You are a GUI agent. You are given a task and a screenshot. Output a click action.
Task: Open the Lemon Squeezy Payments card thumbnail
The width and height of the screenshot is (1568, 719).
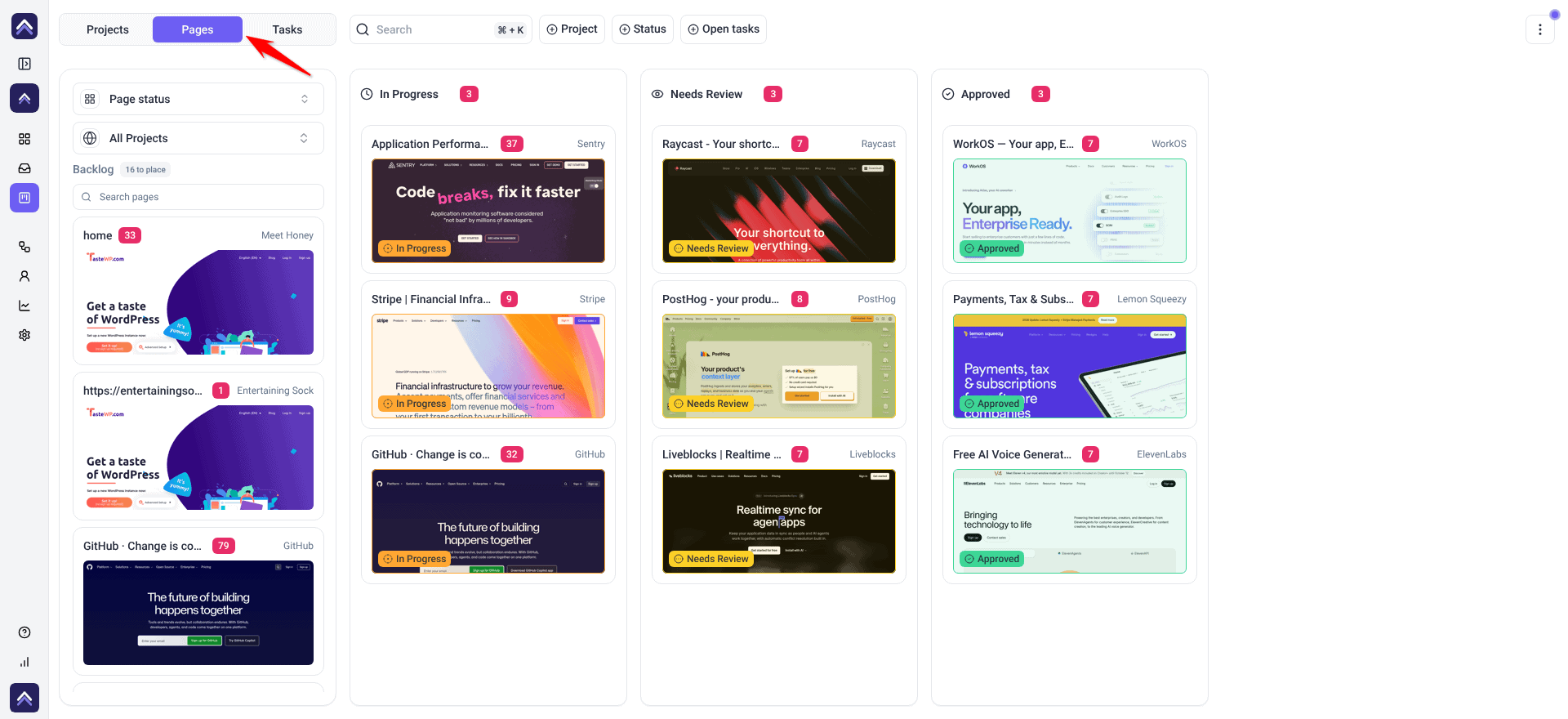point(1070,366)
